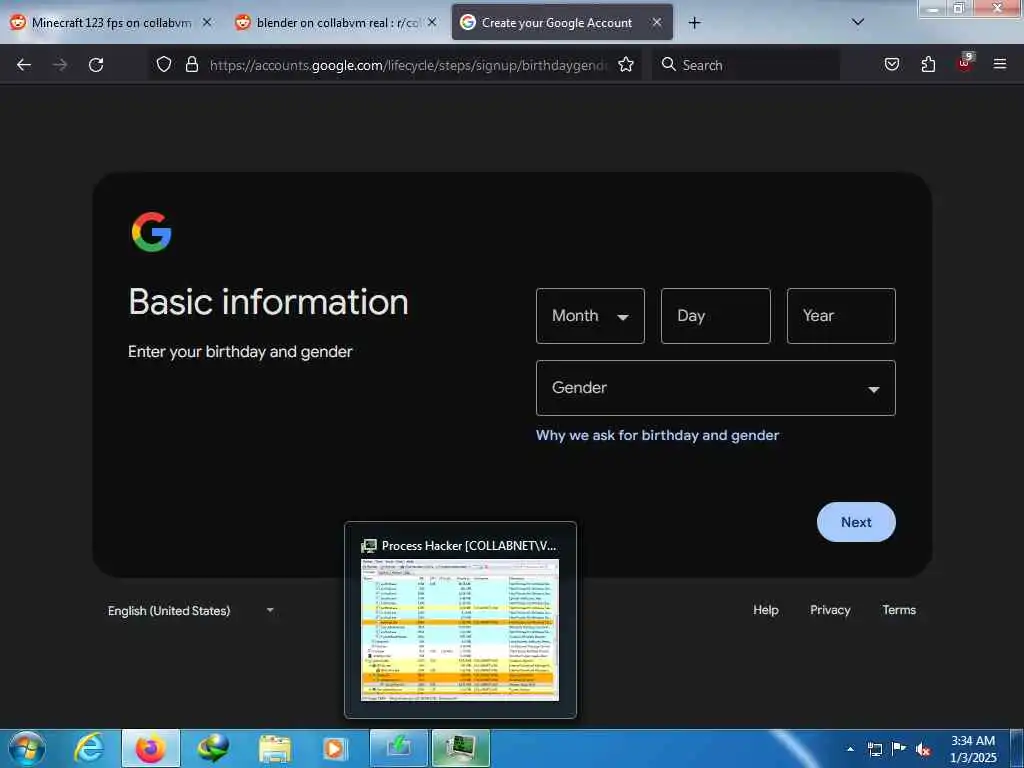Open a new tab with the plus button
The image size is (1024, 768).
694,23
